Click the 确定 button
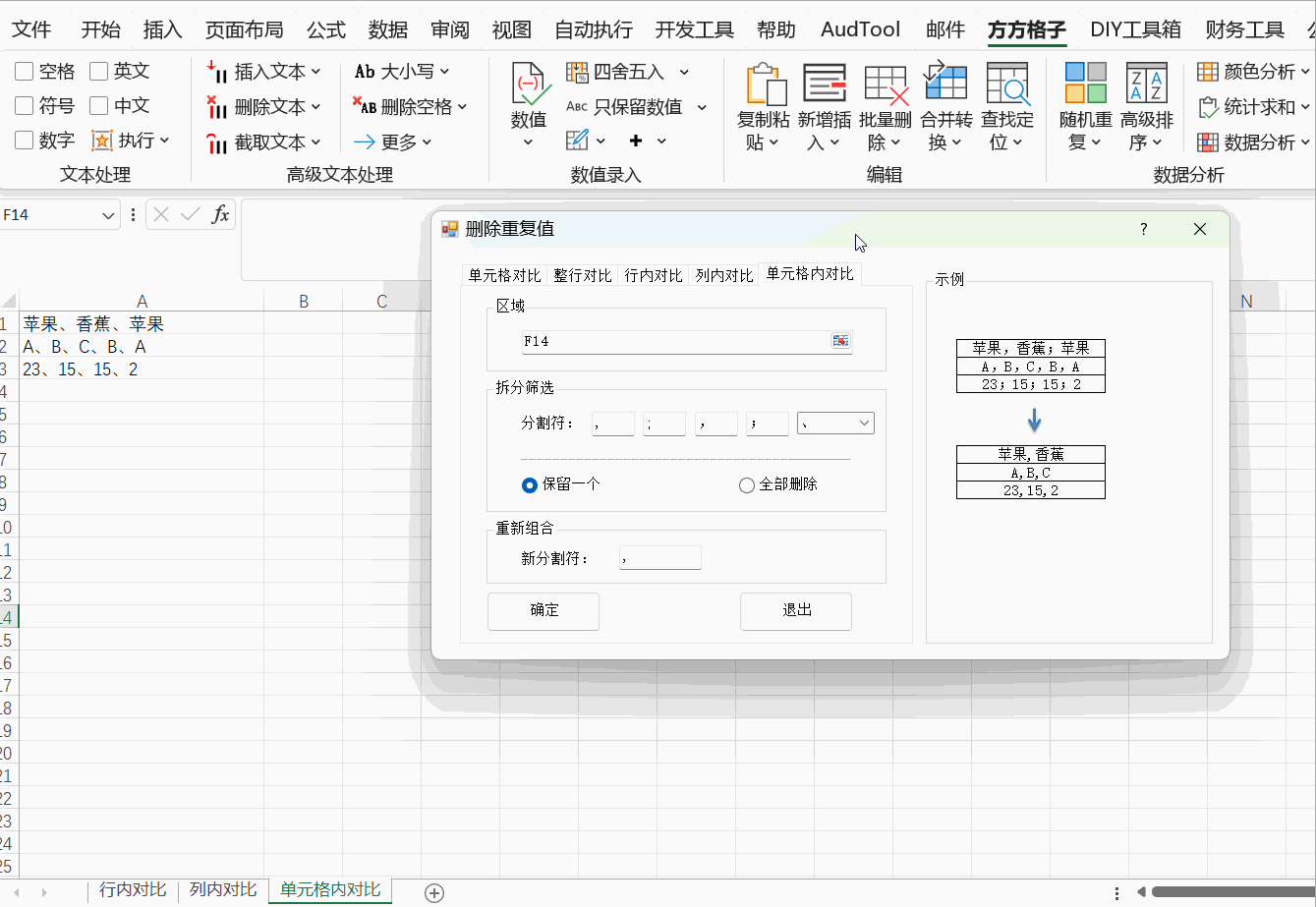The image size is (1316, 907). click(543, 611)
